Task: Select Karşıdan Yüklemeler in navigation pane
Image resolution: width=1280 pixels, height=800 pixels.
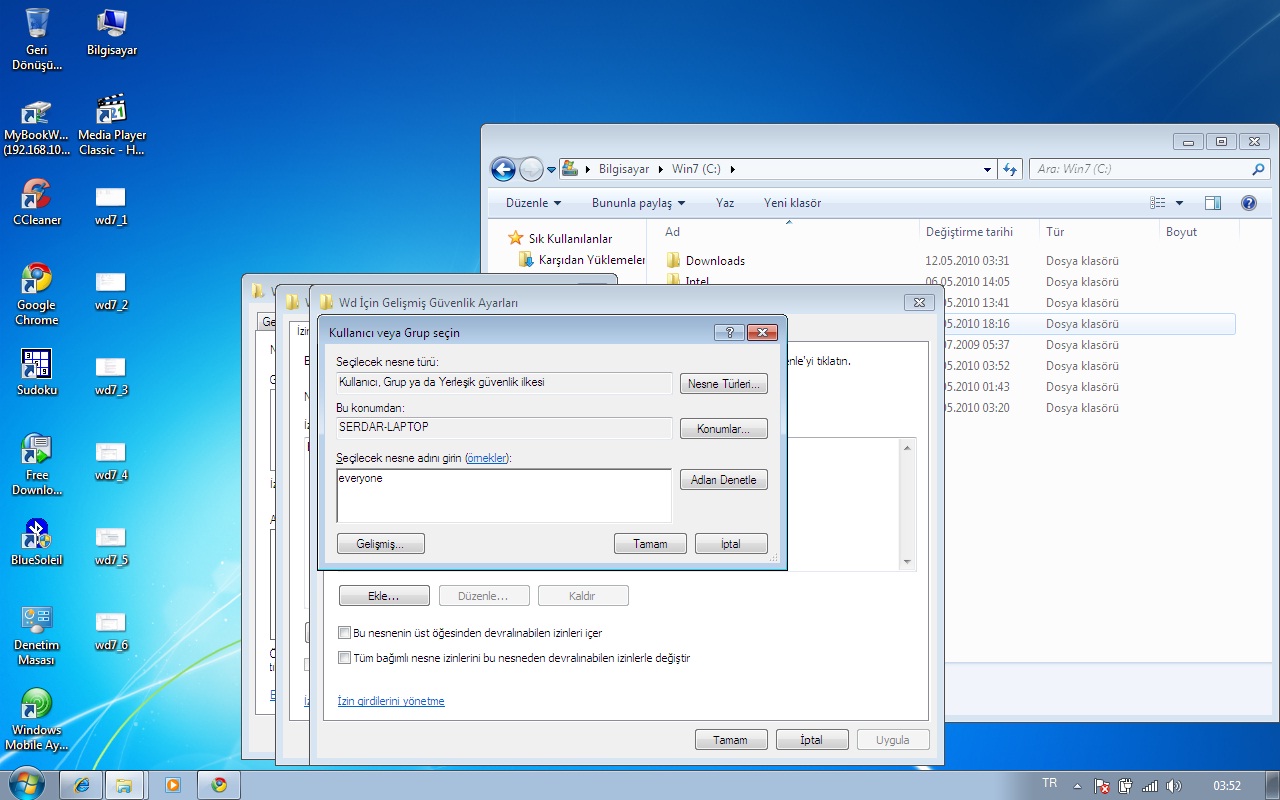Action: click(x=581, y=260)
